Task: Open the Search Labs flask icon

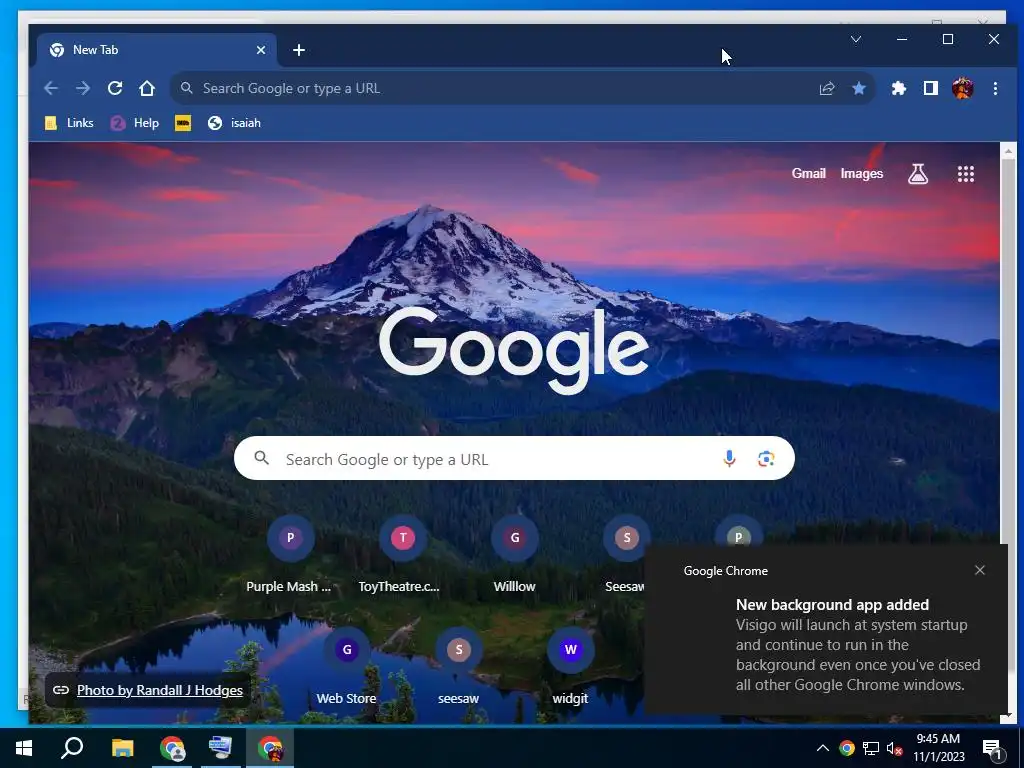Action: tap(918, 174)
